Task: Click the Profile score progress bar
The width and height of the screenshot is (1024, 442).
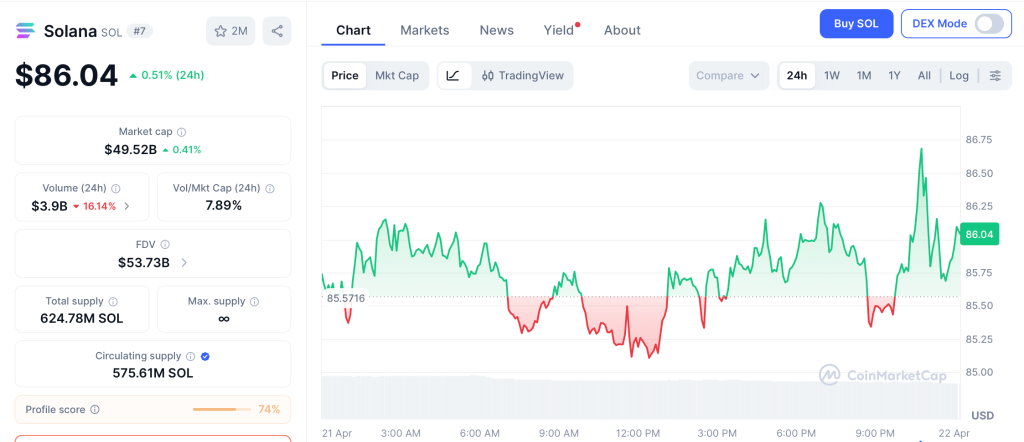Action: coord(221,409)
